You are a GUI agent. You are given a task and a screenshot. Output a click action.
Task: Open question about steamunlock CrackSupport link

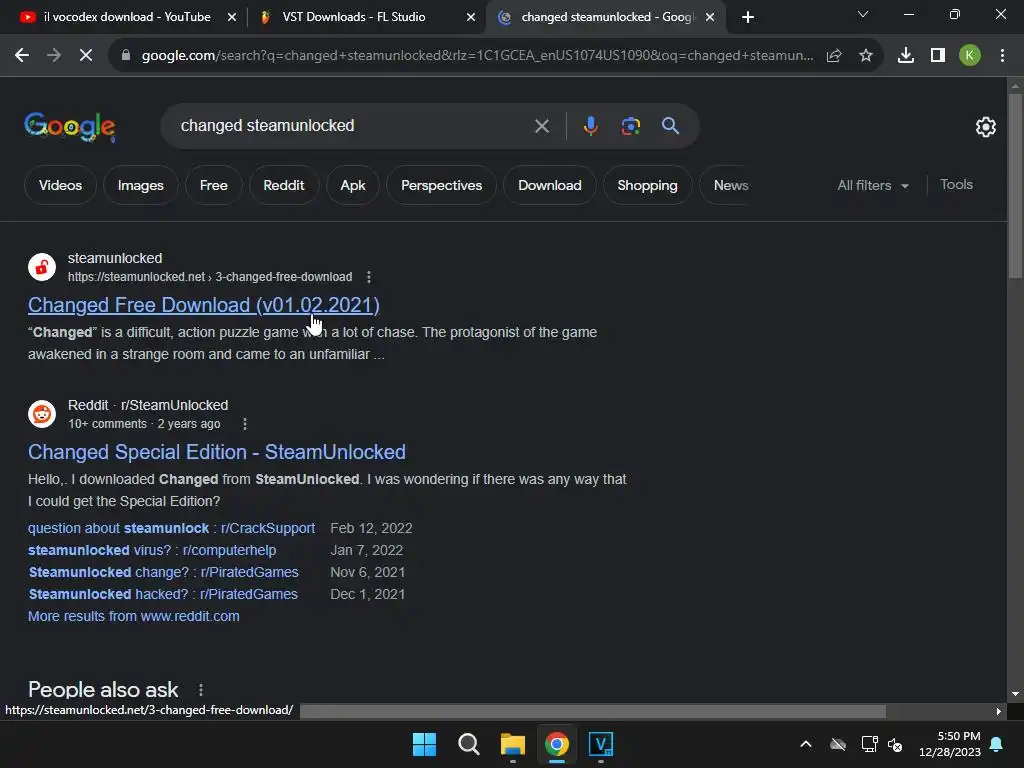click(171, 528)
